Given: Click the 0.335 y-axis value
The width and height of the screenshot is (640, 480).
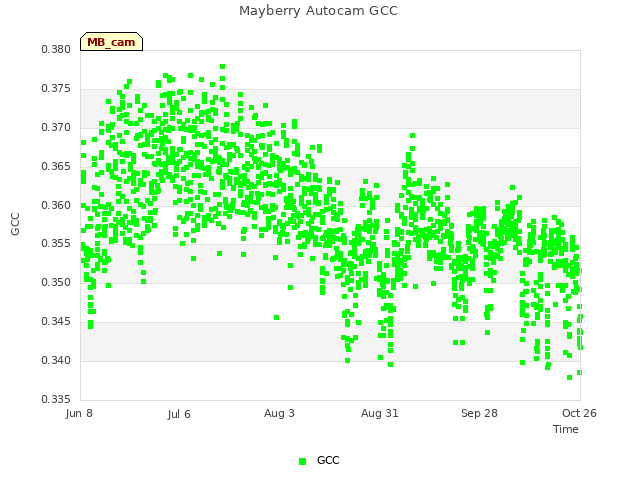Looking at the screenshot, I should [x=56, y=399].
